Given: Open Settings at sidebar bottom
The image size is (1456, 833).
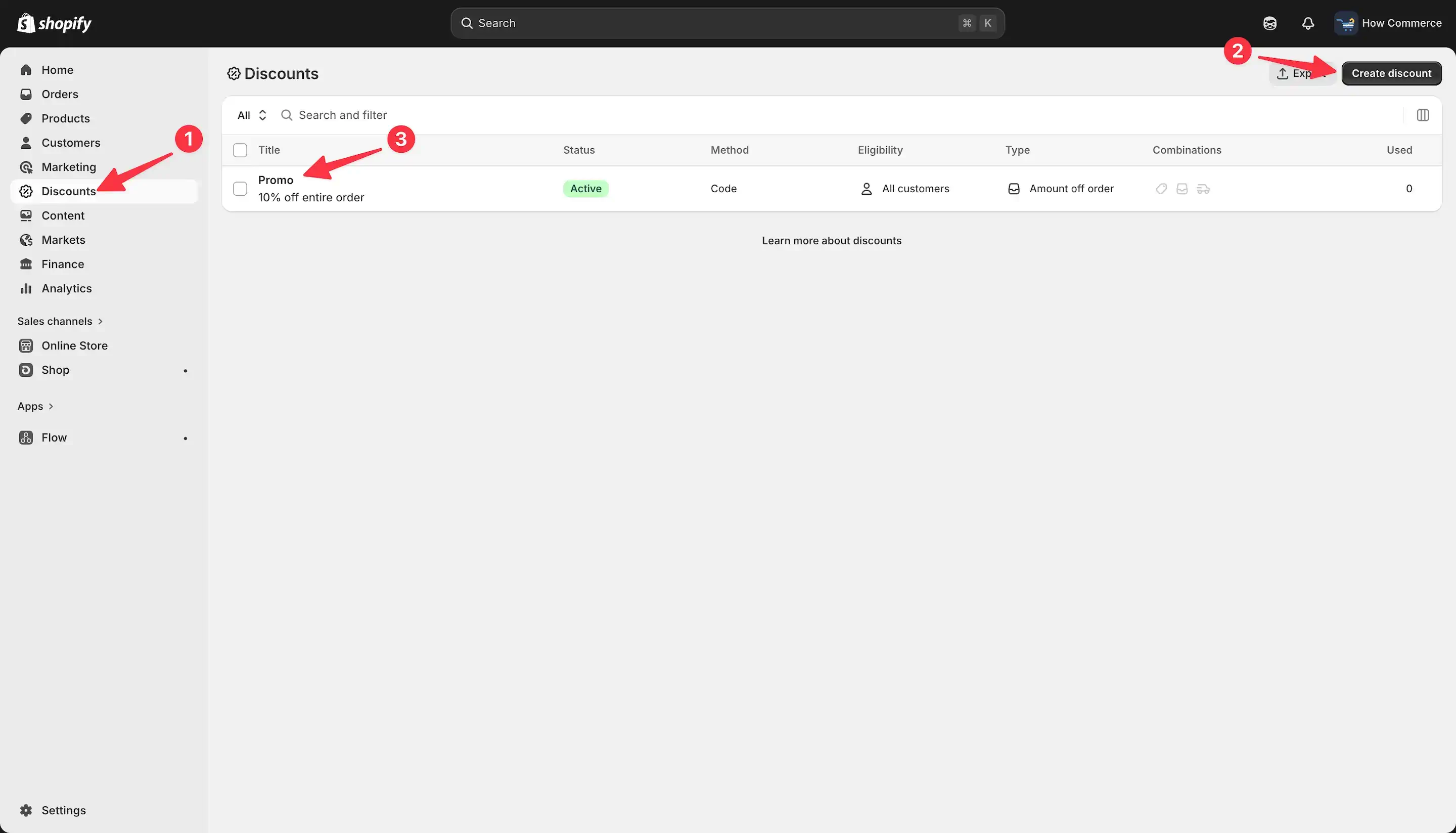Looking at the screenshot, I should tap(104, 810).
